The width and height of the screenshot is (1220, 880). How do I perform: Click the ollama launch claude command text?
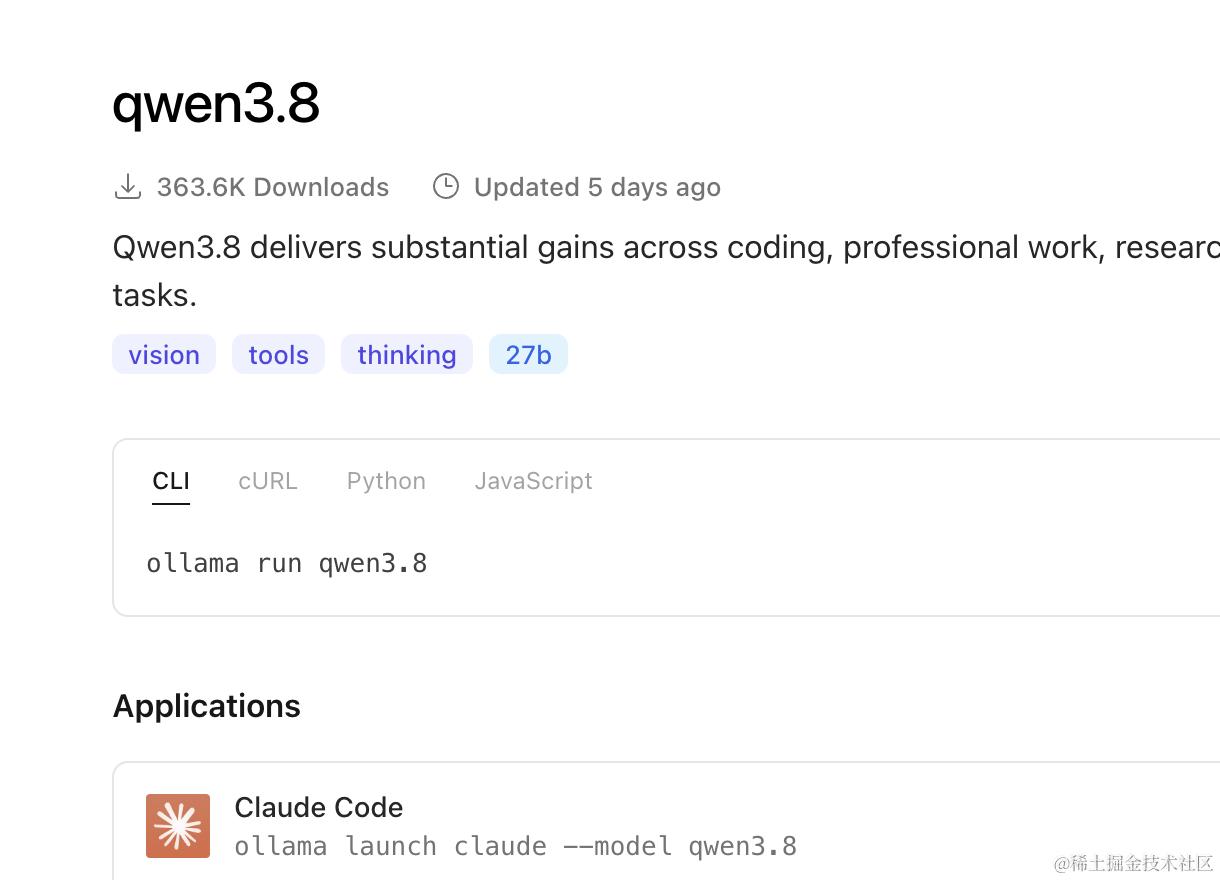(x=516, y=846)
